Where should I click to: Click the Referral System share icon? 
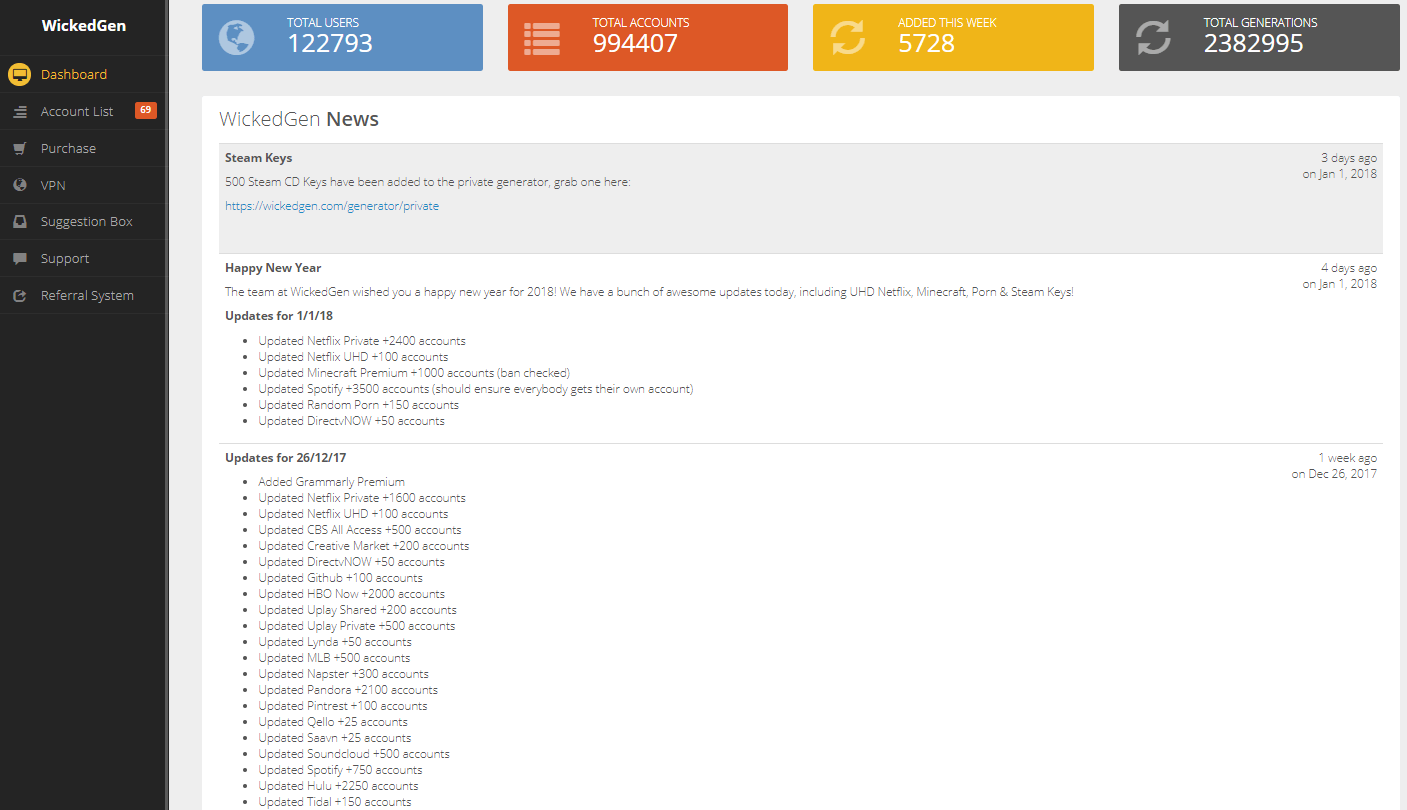(19, 296)
